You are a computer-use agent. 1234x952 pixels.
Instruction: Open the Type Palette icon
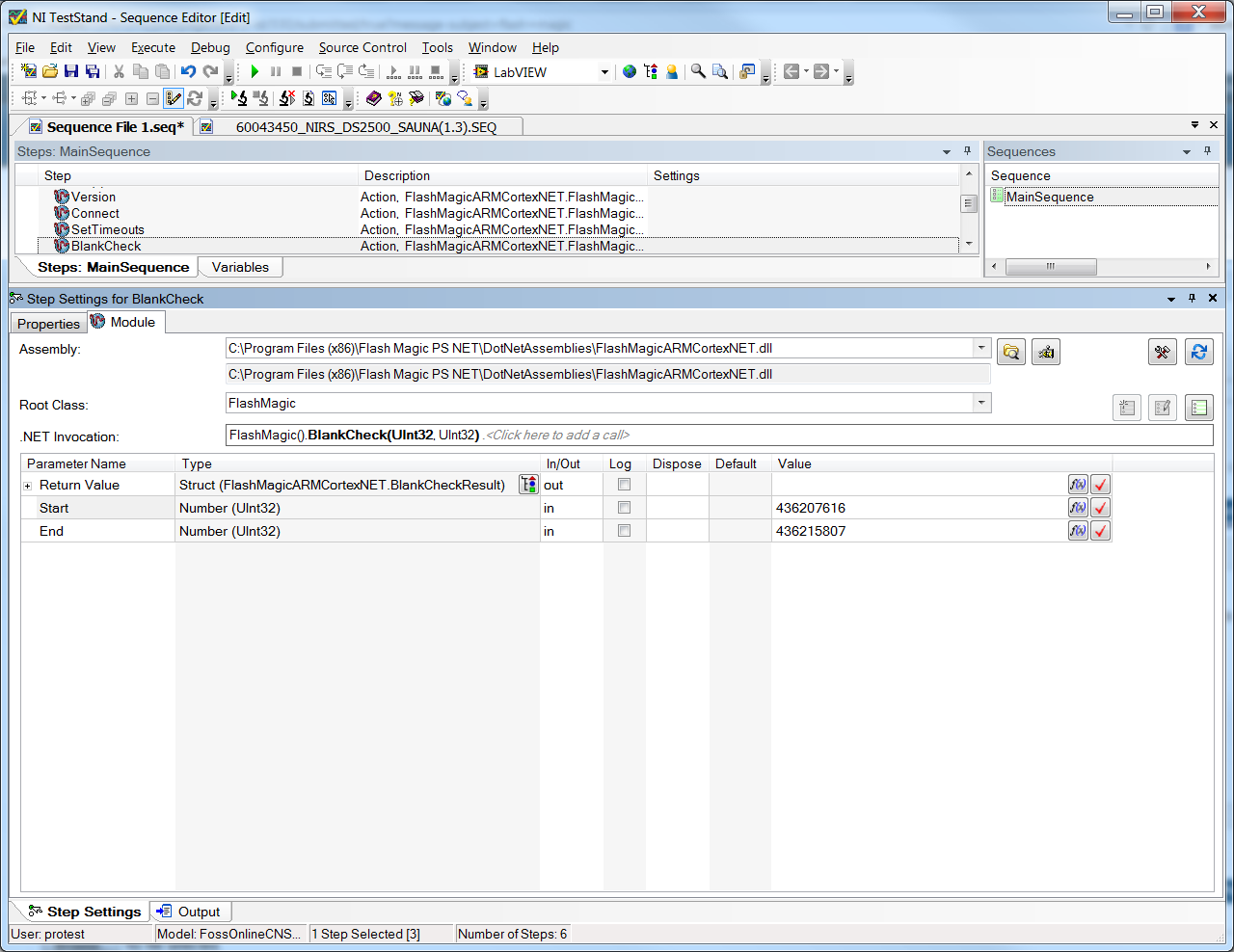tap(651, 71)
